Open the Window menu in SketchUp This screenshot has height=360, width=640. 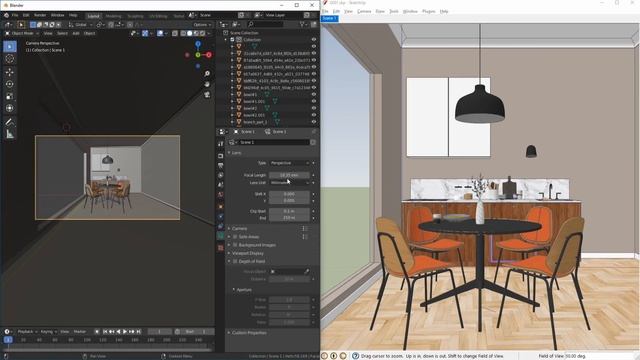410,11
